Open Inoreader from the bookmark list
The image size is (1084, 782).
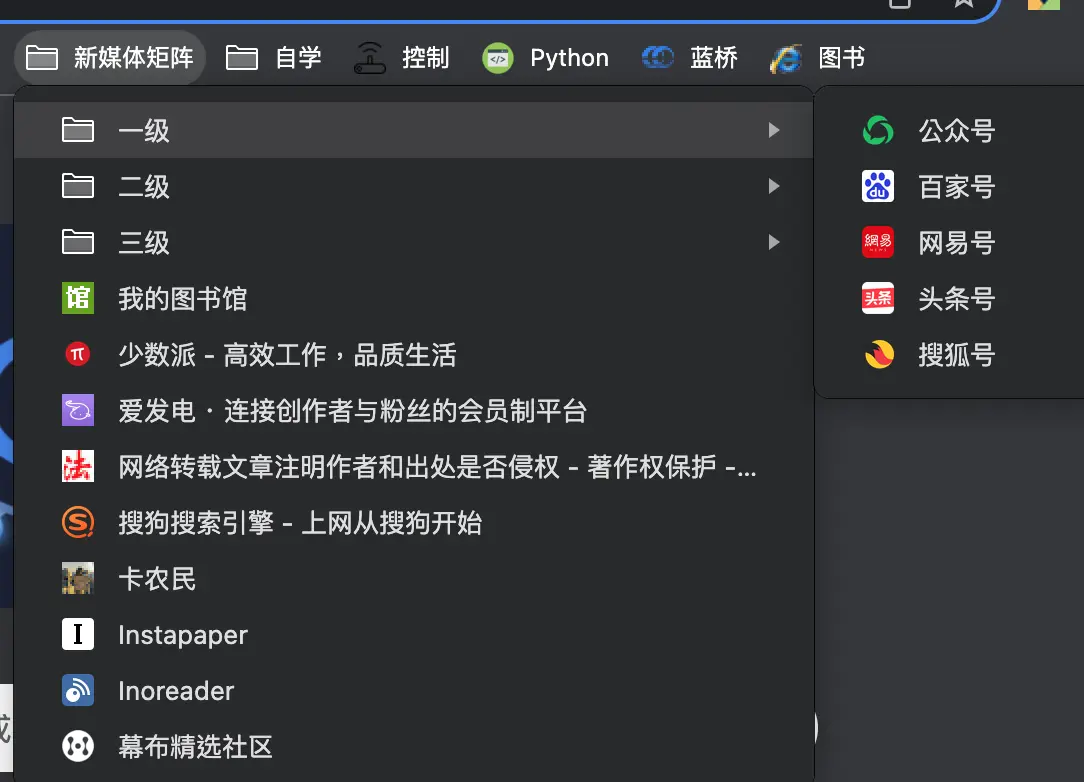tap(175, 690)
